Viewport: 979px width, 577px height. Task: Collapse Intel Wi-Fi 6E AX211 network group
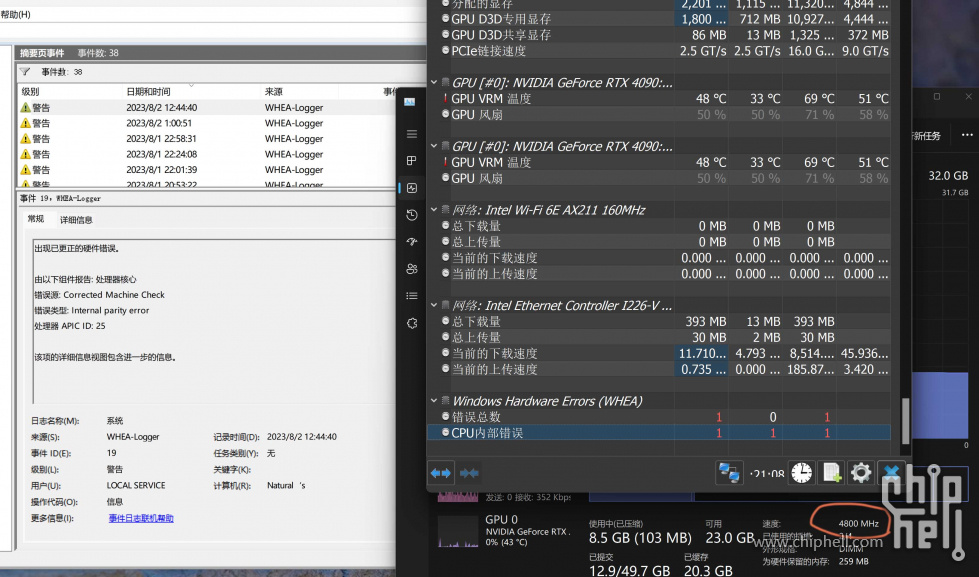434,210
